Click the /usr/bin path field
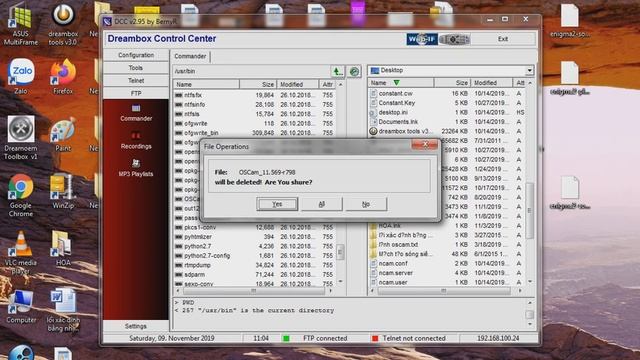The height and width of the screenshot is (360, 640). (251, 71)
